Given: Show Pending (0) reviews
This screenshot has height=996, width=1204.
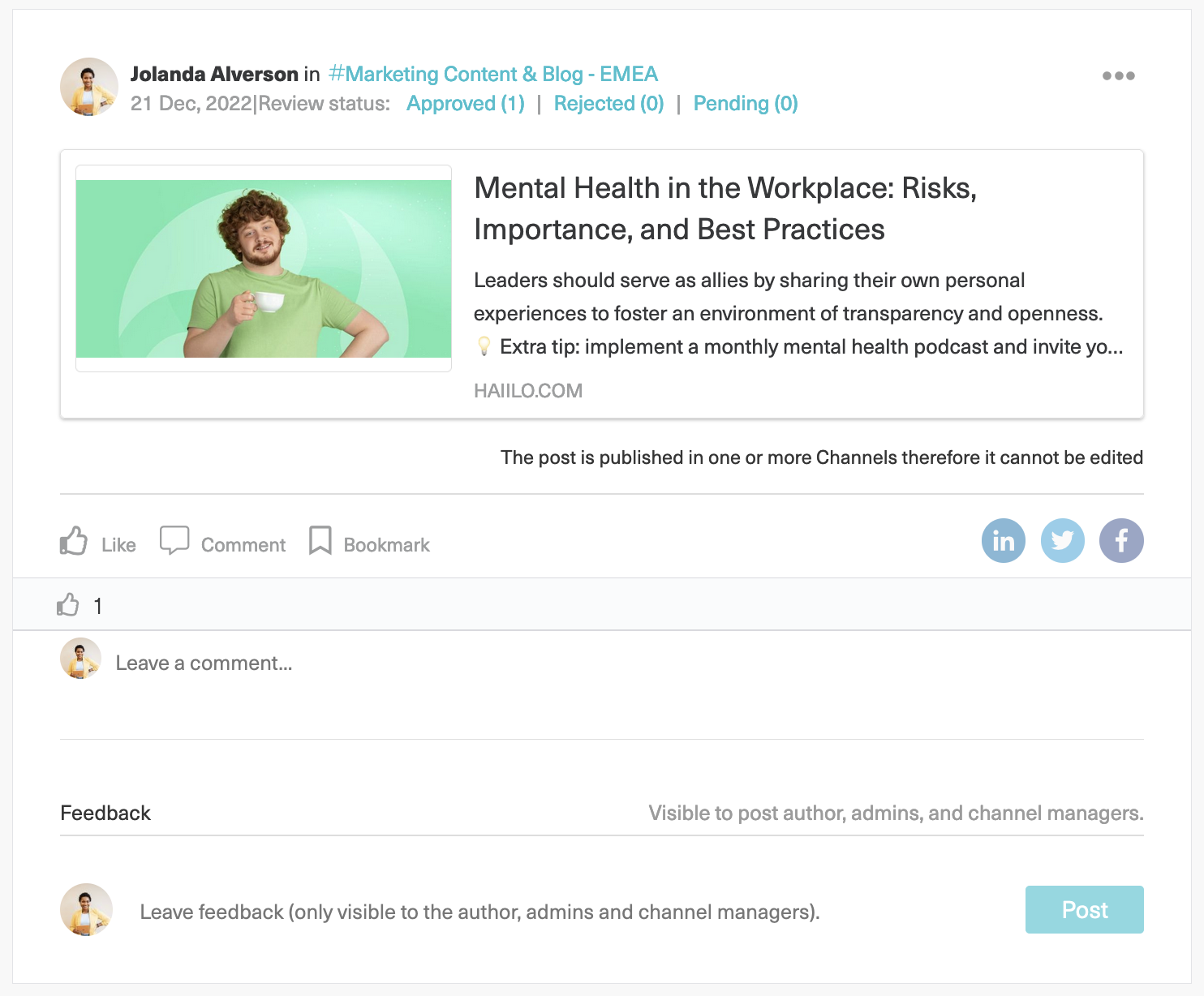Looking at the screenshot, I should pos(746,104).
